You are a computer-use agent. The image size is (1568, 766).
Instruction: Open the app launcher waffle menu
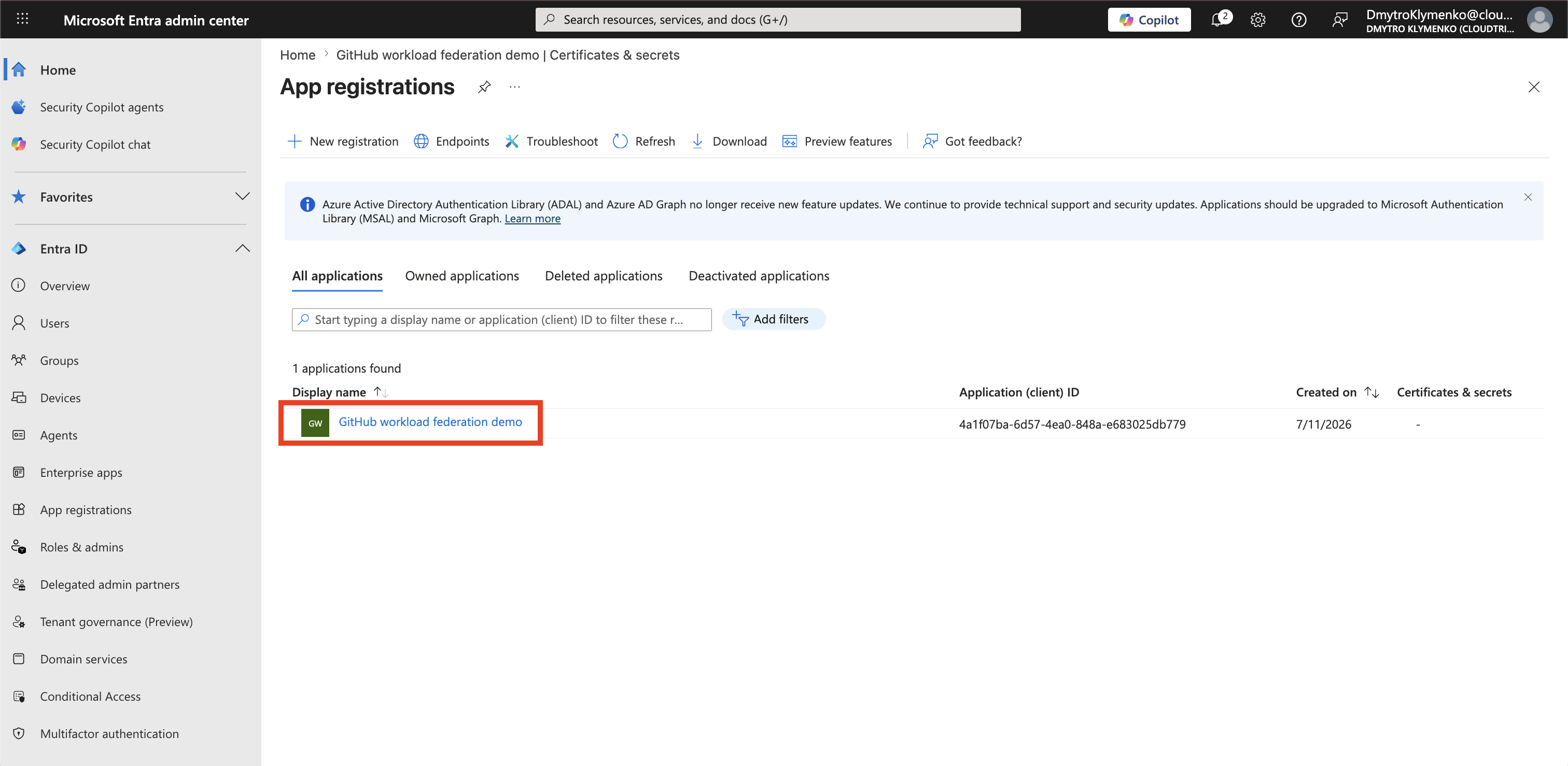click(x=22, y=20)
